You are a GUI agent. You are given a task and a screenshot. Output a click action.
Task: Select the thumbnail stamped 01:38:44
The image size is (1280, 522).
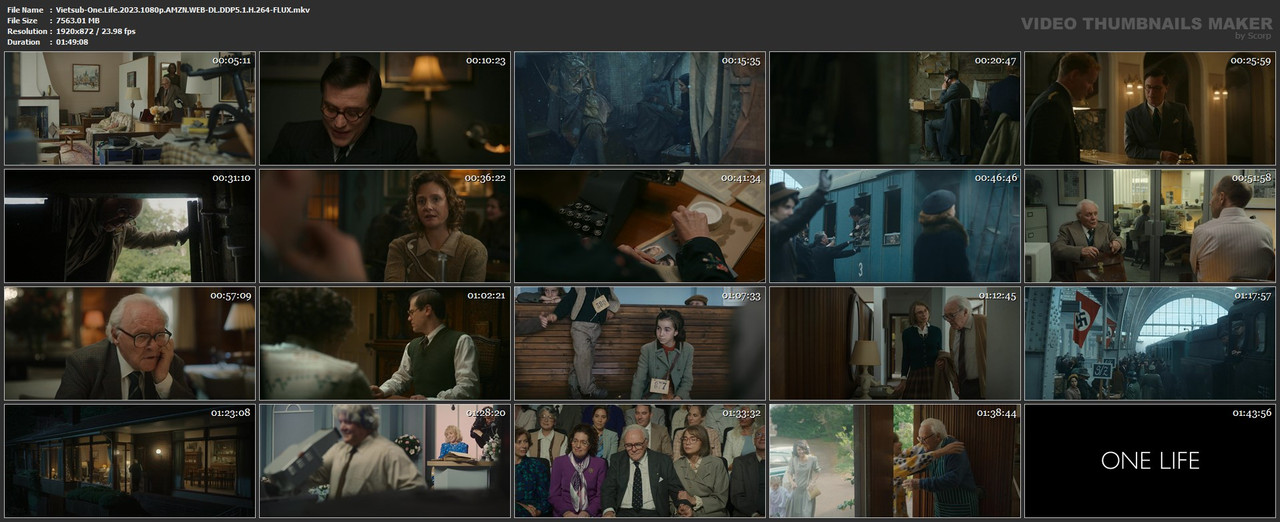click(895, 461)
